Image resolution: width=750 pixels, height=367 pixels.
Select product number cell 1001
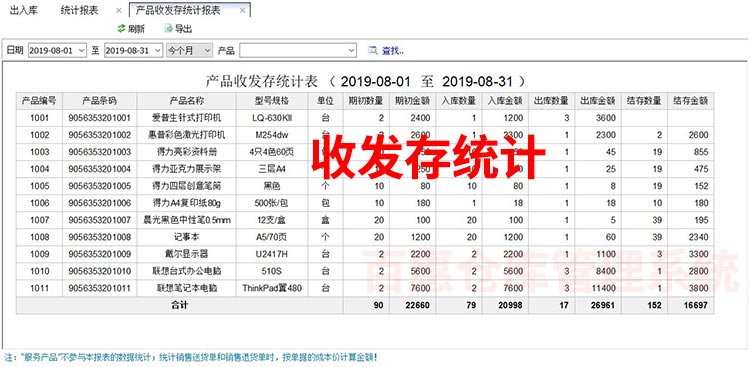(39, 118)
